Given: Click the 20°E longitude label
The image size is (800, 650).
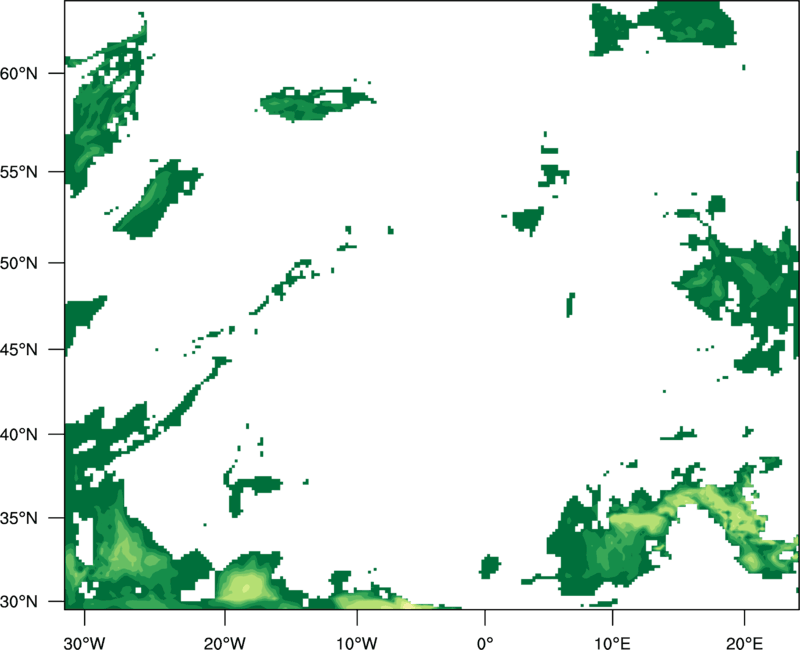Looking at the screenshot, I should (744, 643).
